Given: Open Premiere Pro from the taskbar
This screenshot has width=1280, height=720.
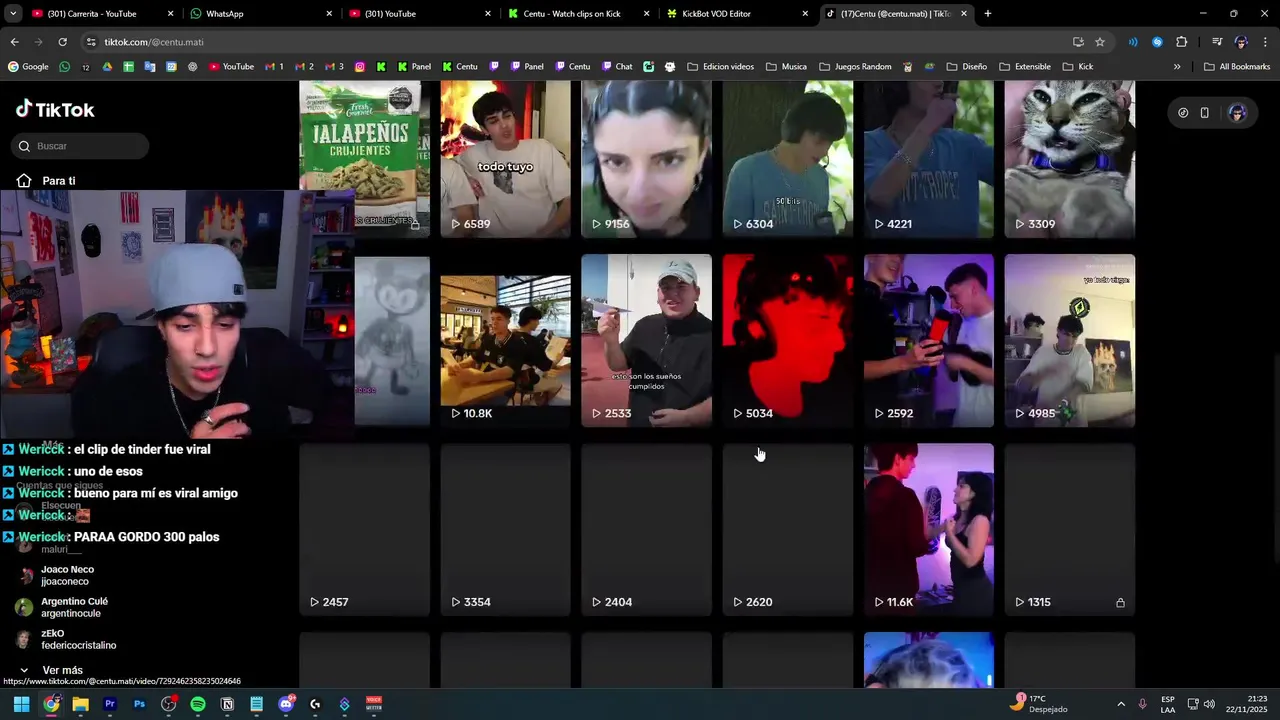Looking at the screenshot, I should [110, 704].
